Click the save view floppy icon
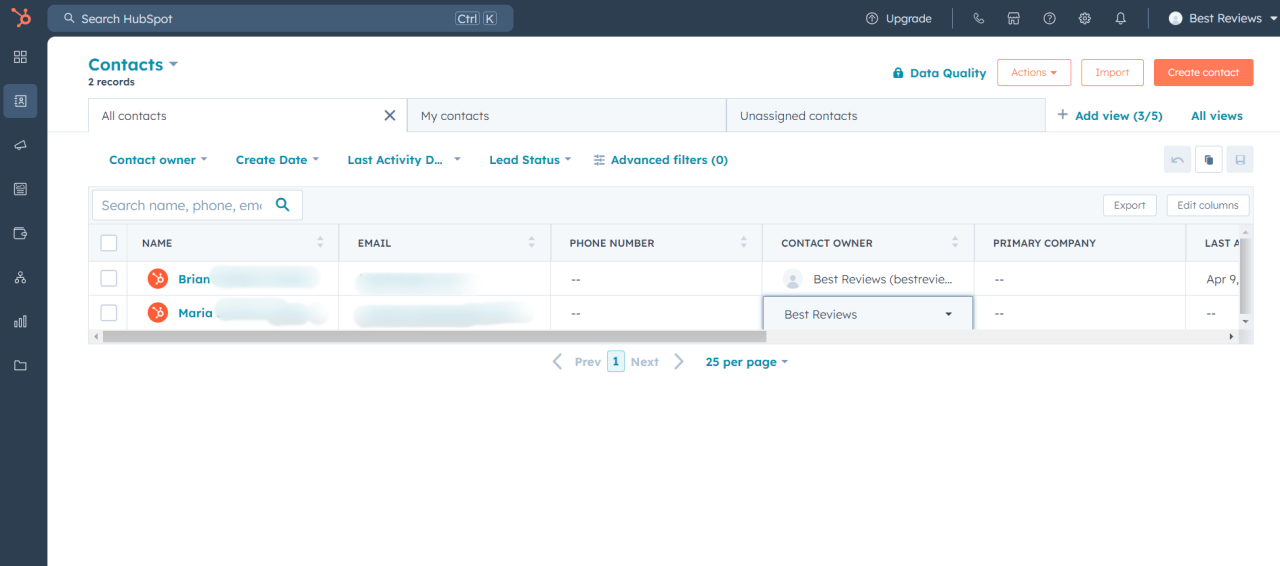 [x=1240, y=159]
